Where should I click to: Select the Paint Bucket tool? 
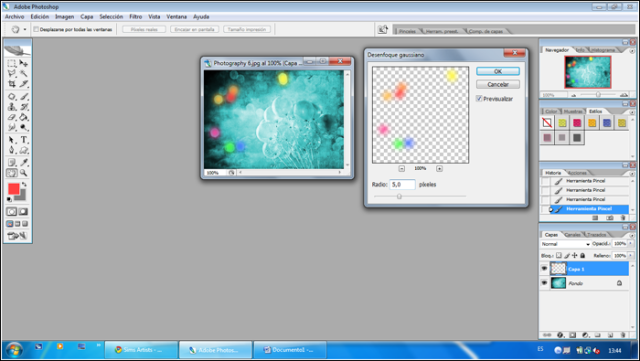pyautogui.click(x=24, y=118)
